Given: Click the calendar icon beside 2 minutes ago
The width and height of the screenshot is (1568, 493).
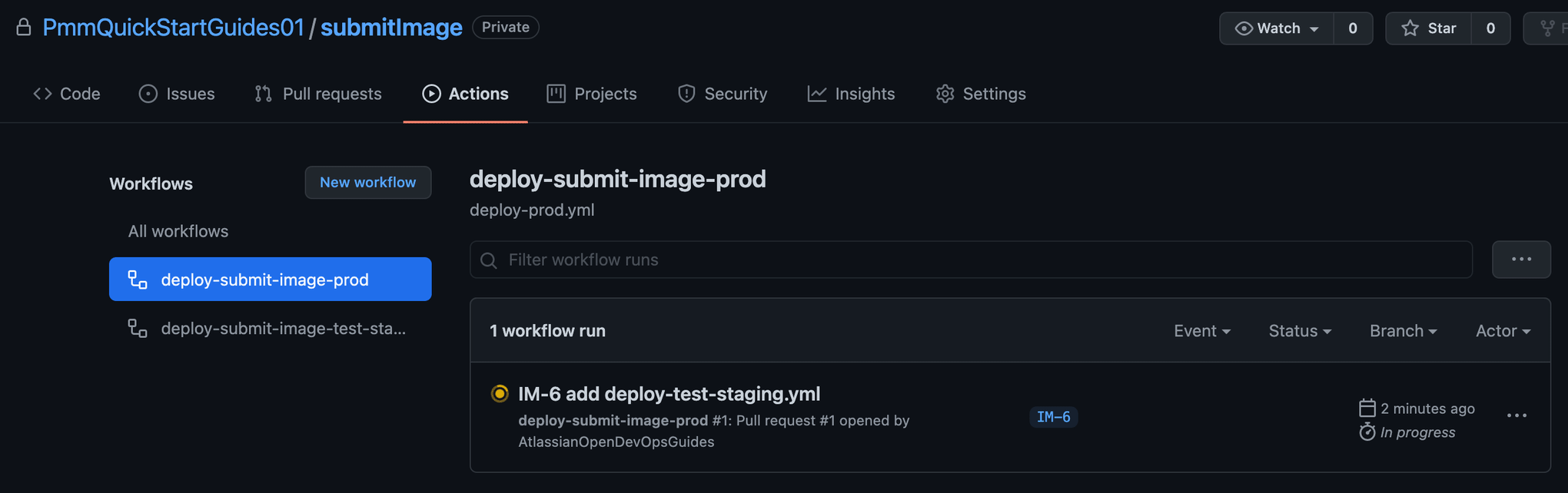Looking at the screenshot, I should click(x=1367, y=408).
